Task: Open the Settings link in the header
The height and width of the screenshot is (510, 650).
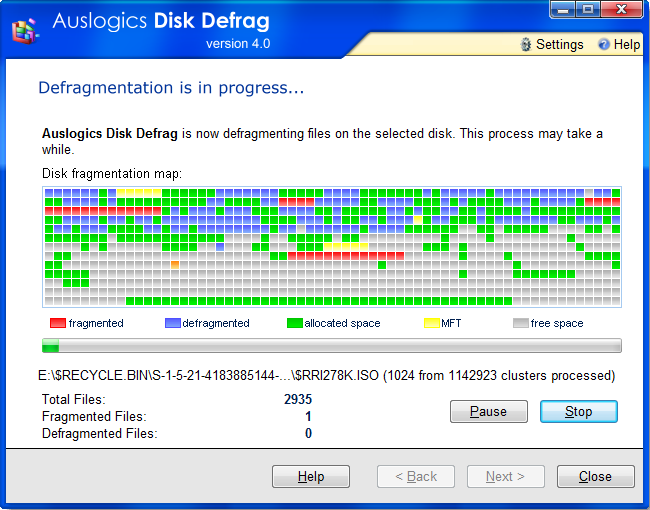Action: pos(559,44)
